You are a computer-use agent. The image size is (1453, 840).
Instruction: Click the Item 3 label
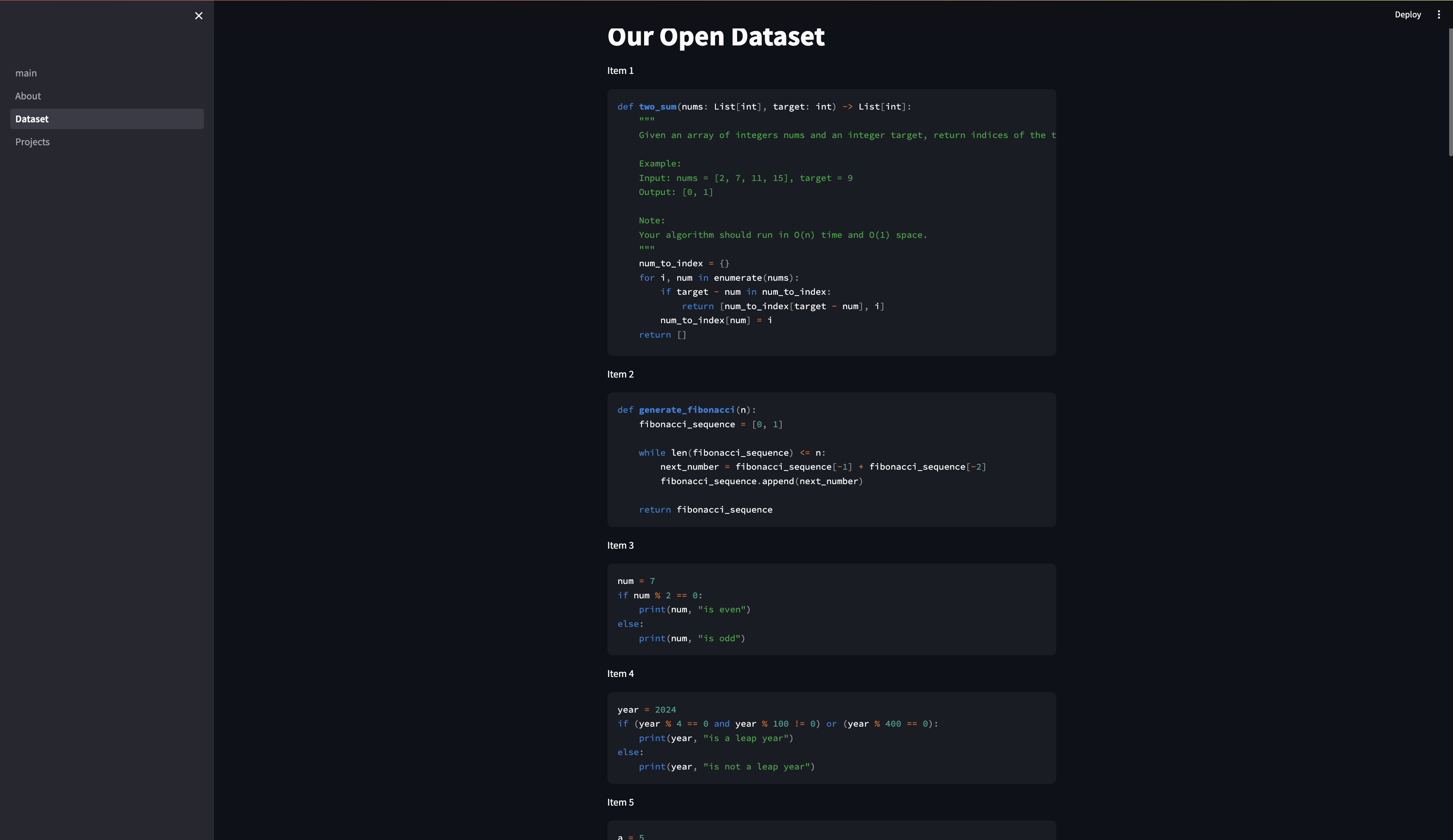[620, 545]
